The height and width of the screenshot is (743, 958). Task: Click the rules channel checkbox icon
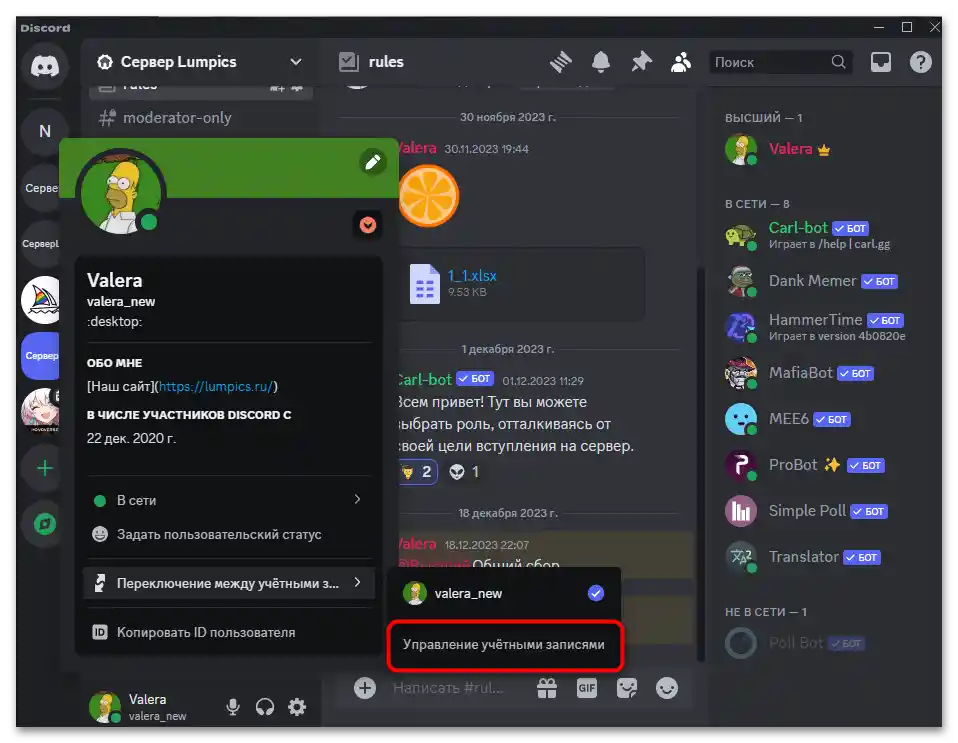349,62
